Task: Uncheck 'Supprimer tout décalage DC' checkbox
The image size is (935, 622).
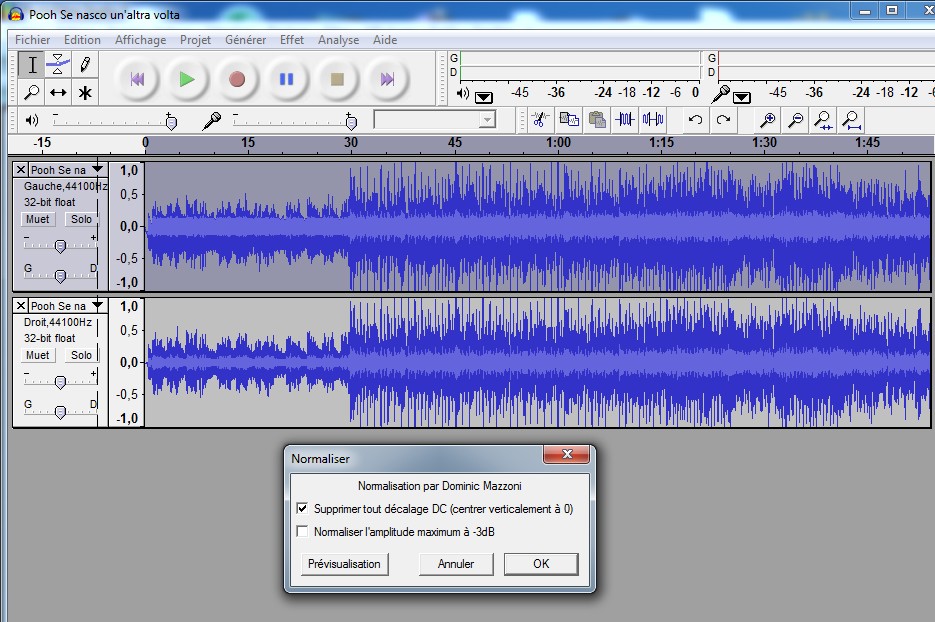Action: click(303, 509)
